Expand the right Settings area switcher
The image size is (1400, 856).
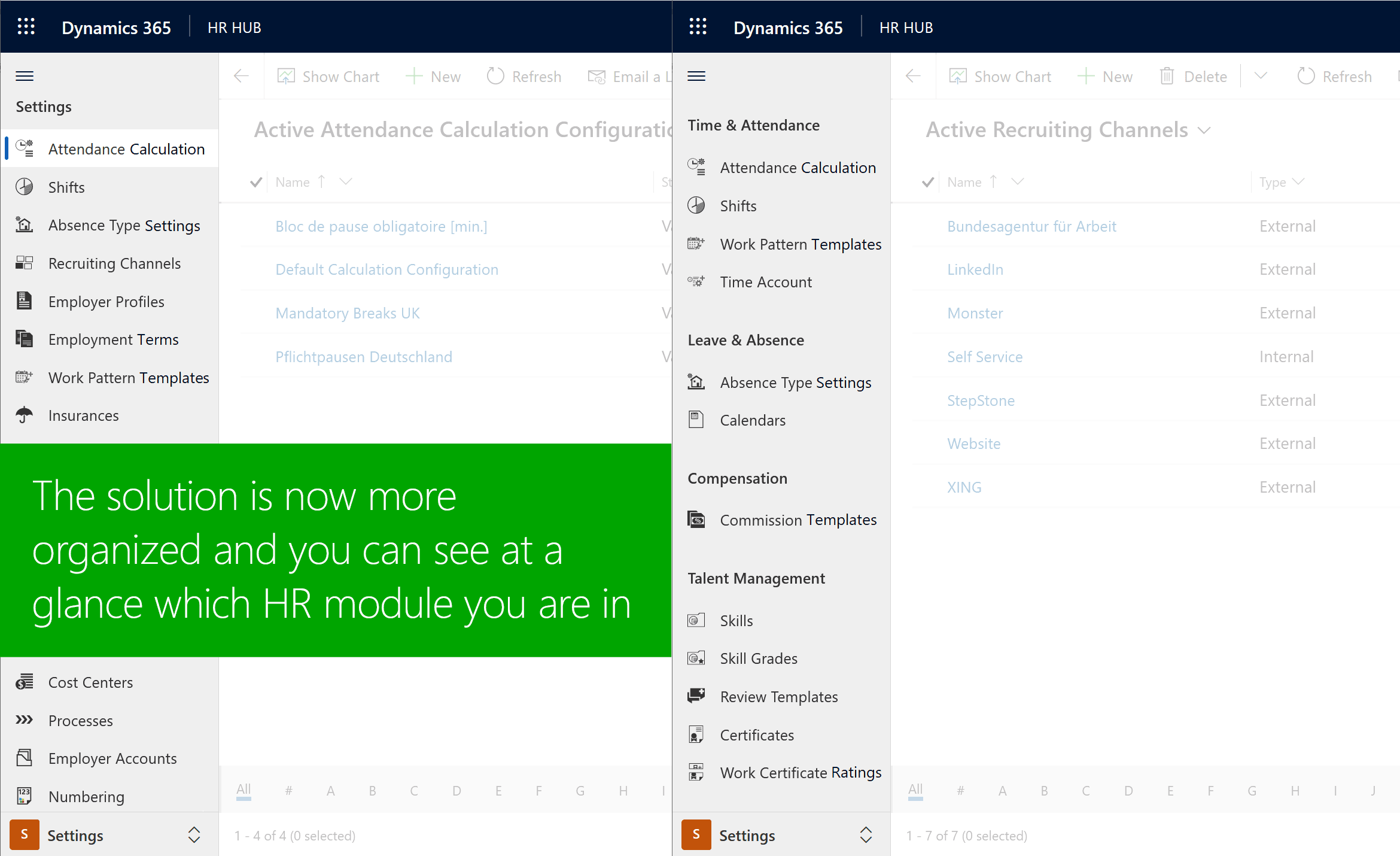[866, 834]
